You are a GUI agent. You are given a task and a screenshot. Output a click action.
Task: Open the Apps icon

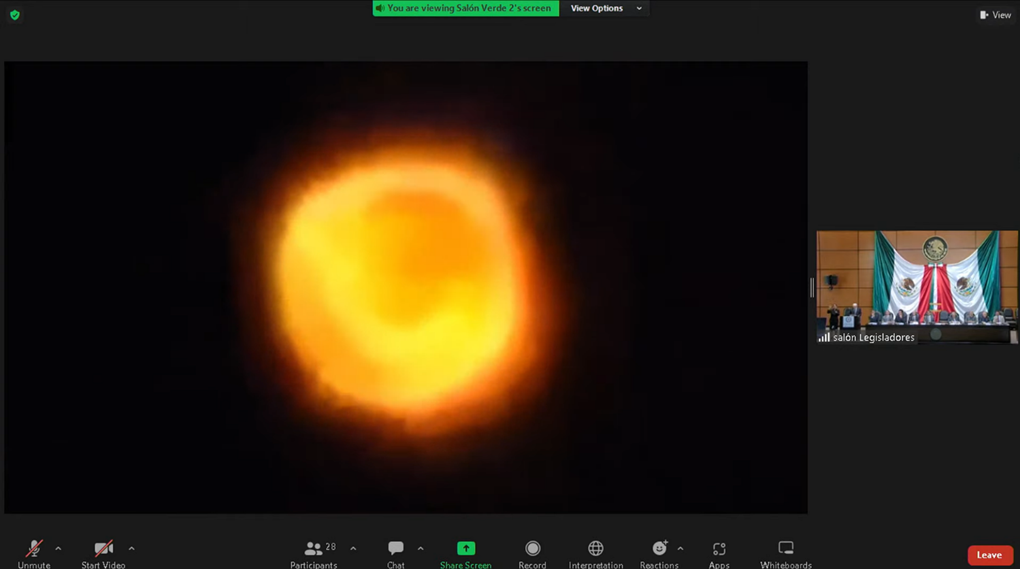[x=719, y=549]
